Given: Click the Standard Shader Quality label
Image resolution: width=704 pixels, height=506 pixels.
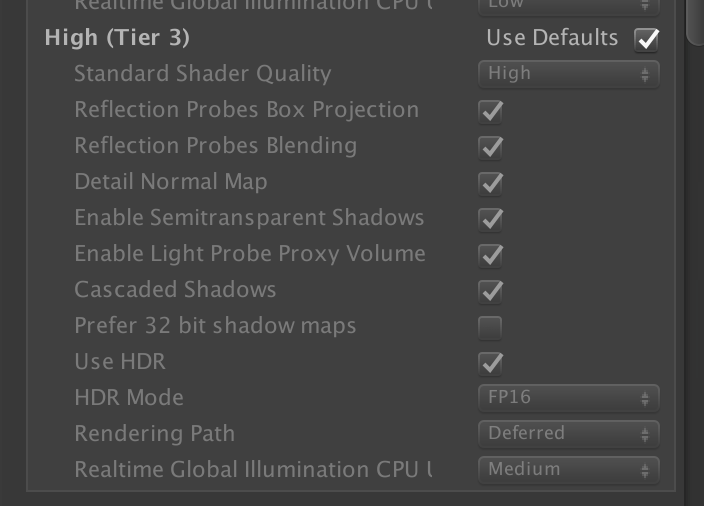Looking at the screenshot, I should click(202, 74).
